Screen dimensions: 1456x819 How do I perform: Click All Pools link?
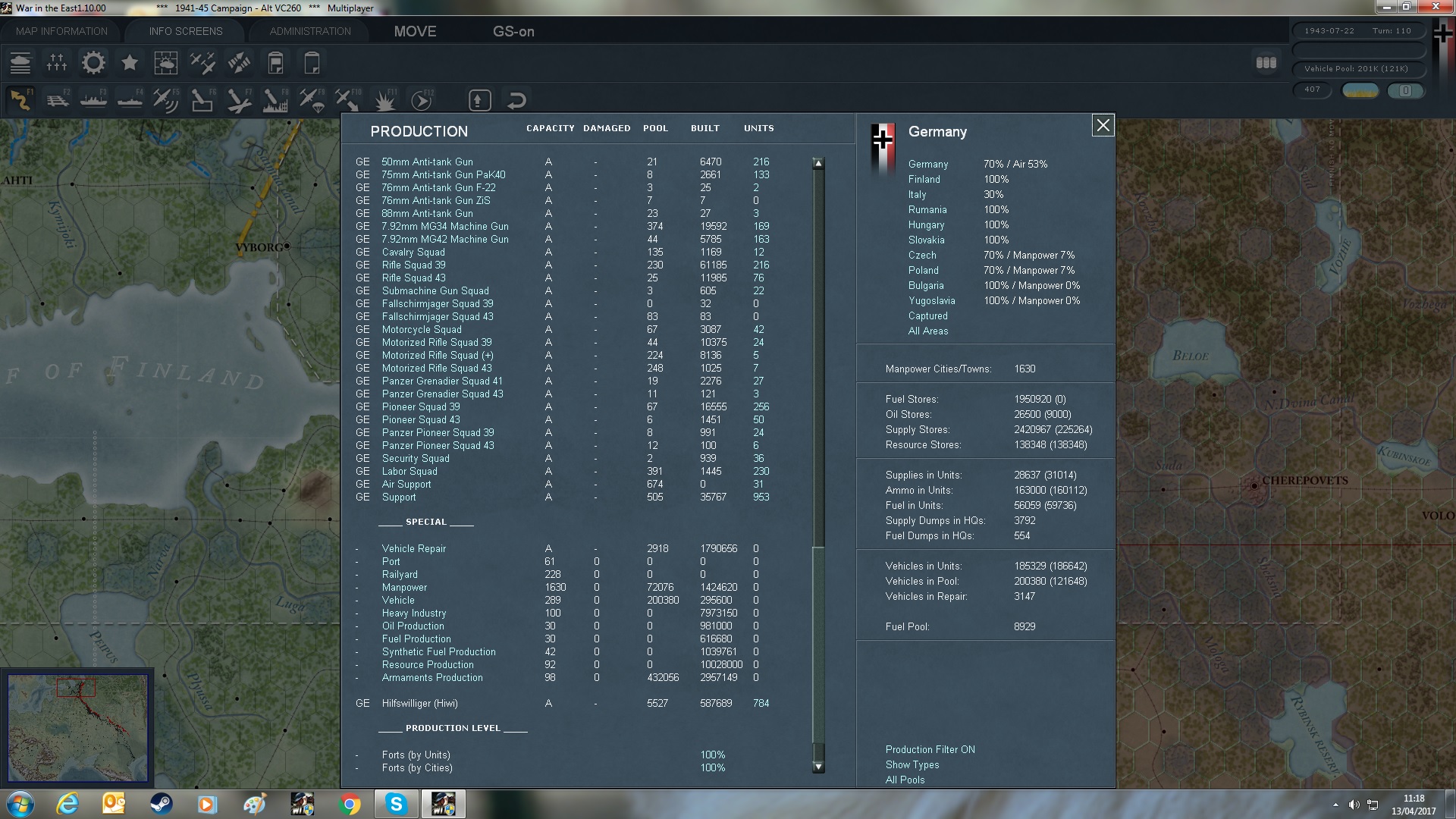pos(905,780)
